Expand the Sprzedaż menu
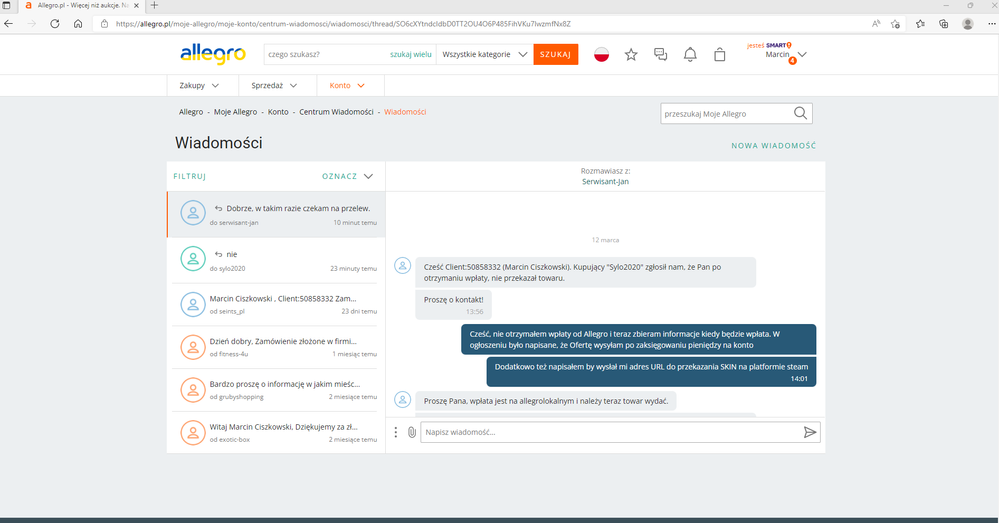The width and height of the screenshot is (999, 523). click(274, 85)
